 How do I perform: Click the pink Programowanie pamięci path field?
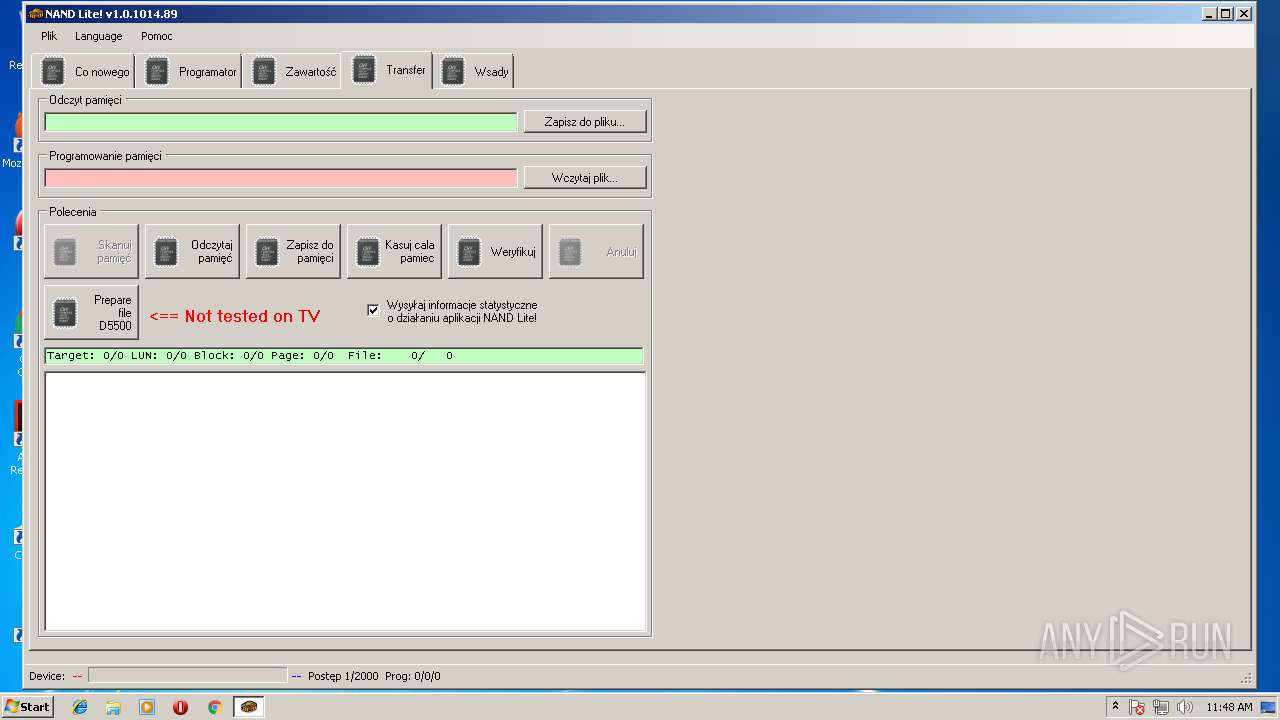281,178
